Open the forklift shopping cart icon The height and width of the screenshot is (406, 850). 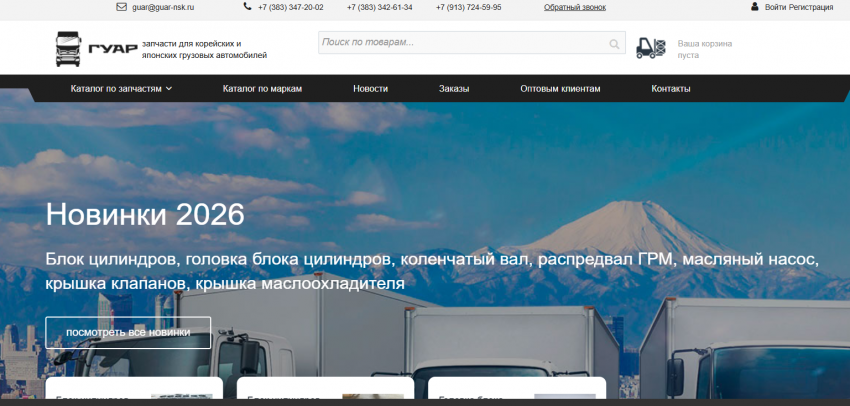[x=651, y=48]
